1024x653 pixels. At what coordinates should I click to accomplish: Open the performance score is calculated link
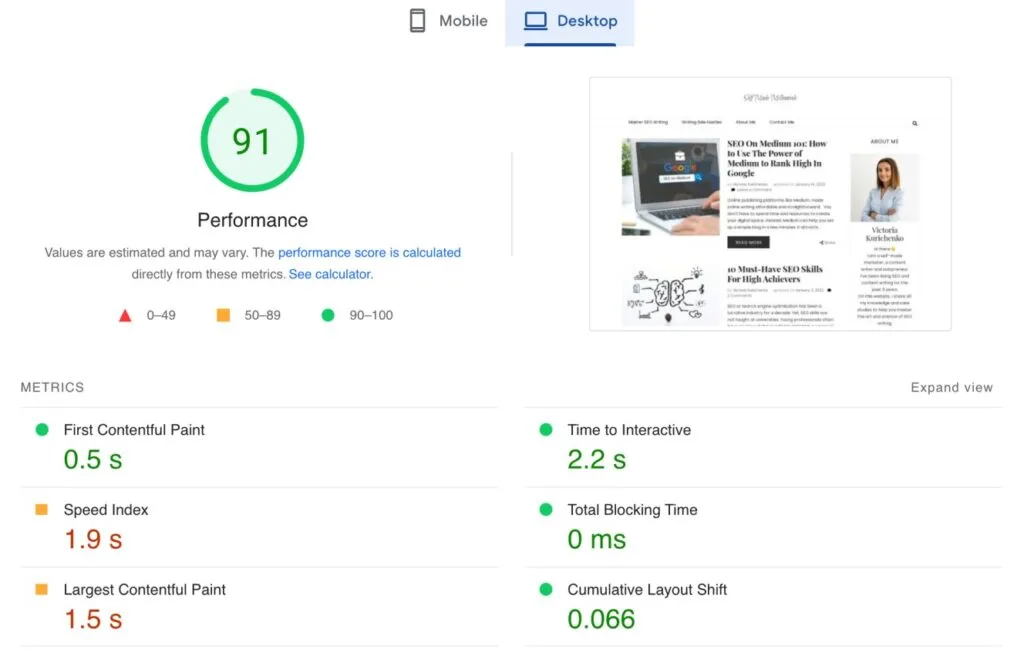pyautogui.click(x=369, y=252)
